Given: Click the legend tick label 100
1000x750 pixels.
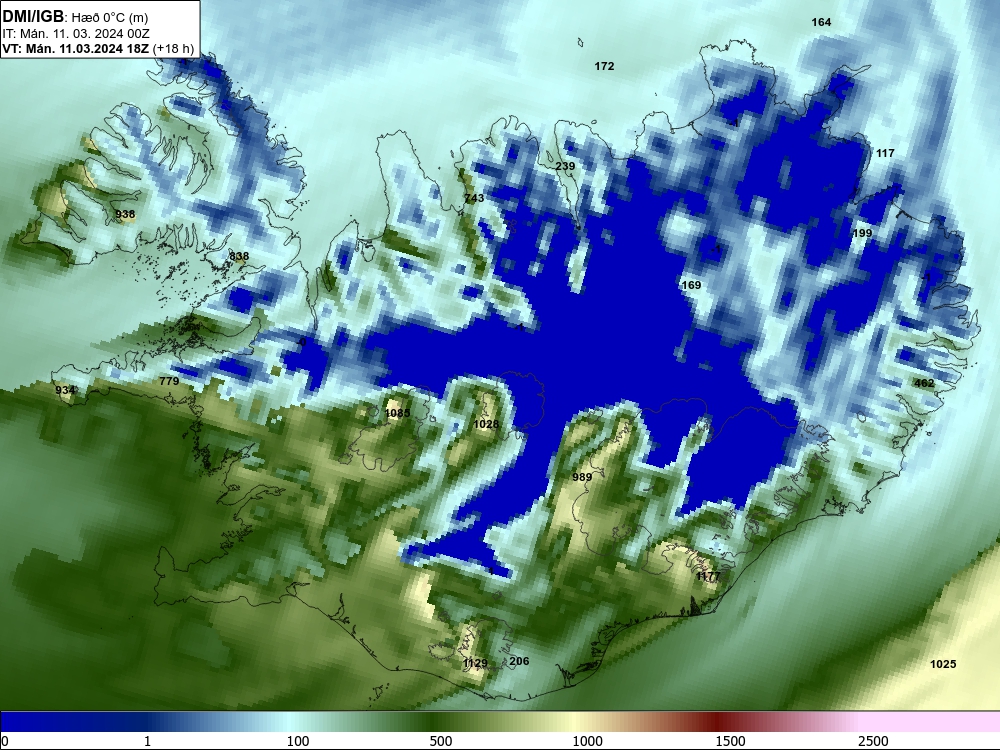Looking at the screenshot, I should (298, 741).
